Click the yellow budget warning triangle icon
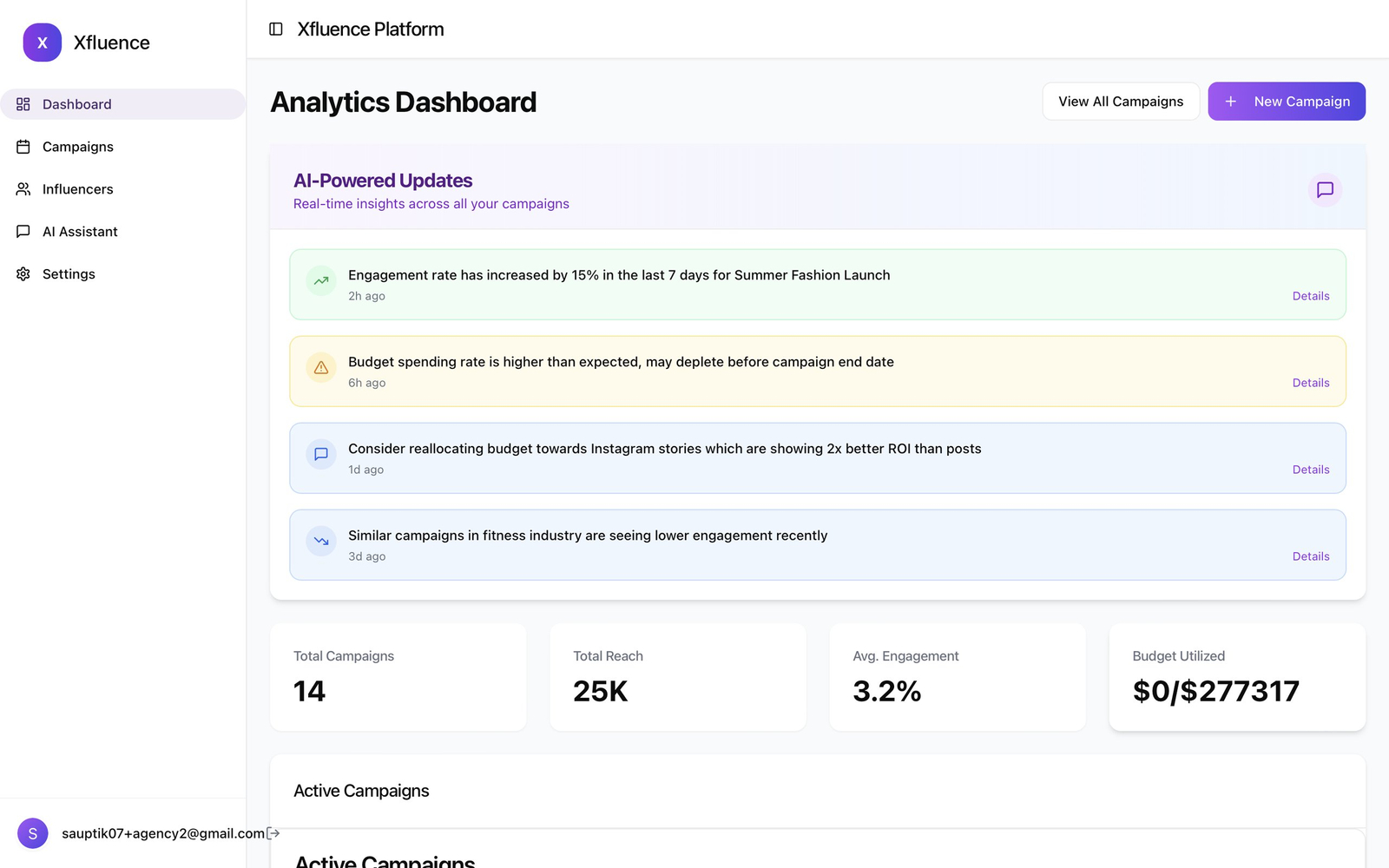 pos(321,367)
